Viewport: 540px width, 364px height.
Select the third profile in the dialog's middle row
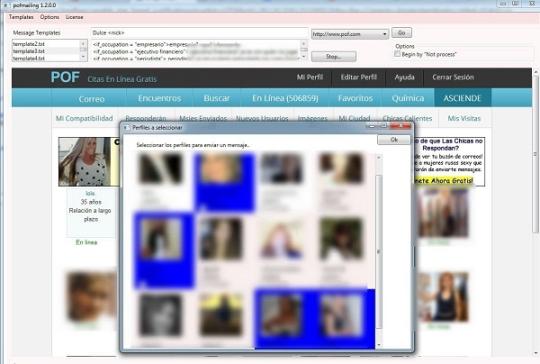(282, 240)
